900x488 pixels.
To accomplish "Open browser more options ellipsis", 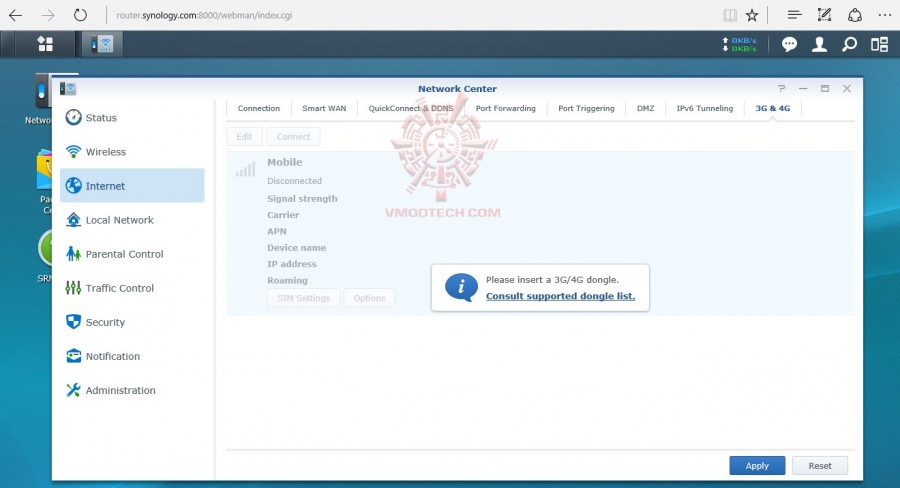I will [x=885, y=15].
